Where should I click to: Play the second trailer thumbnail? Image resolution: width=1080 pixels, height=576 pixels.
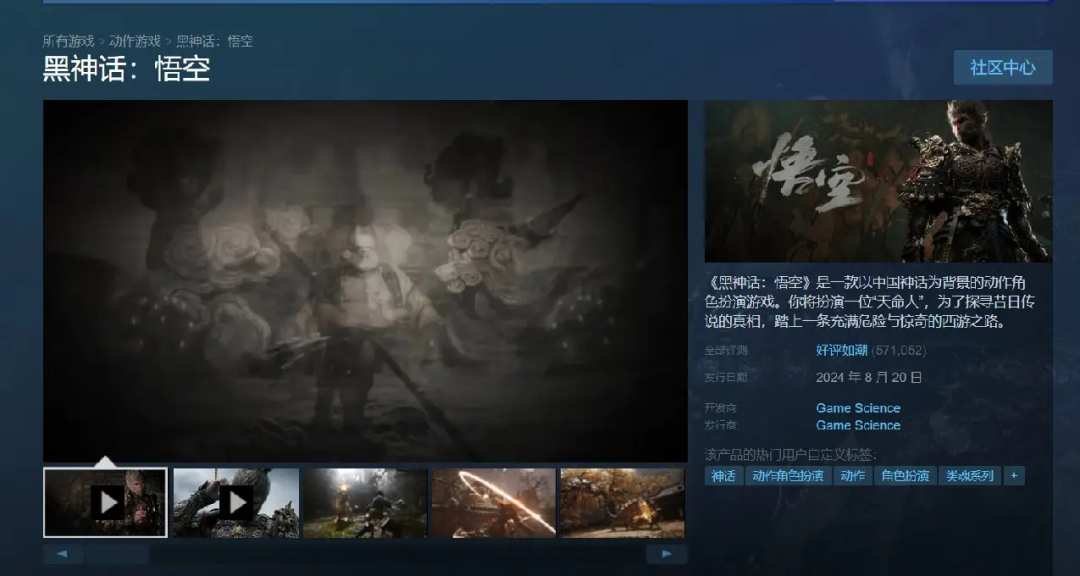click(x=235, y=502)
